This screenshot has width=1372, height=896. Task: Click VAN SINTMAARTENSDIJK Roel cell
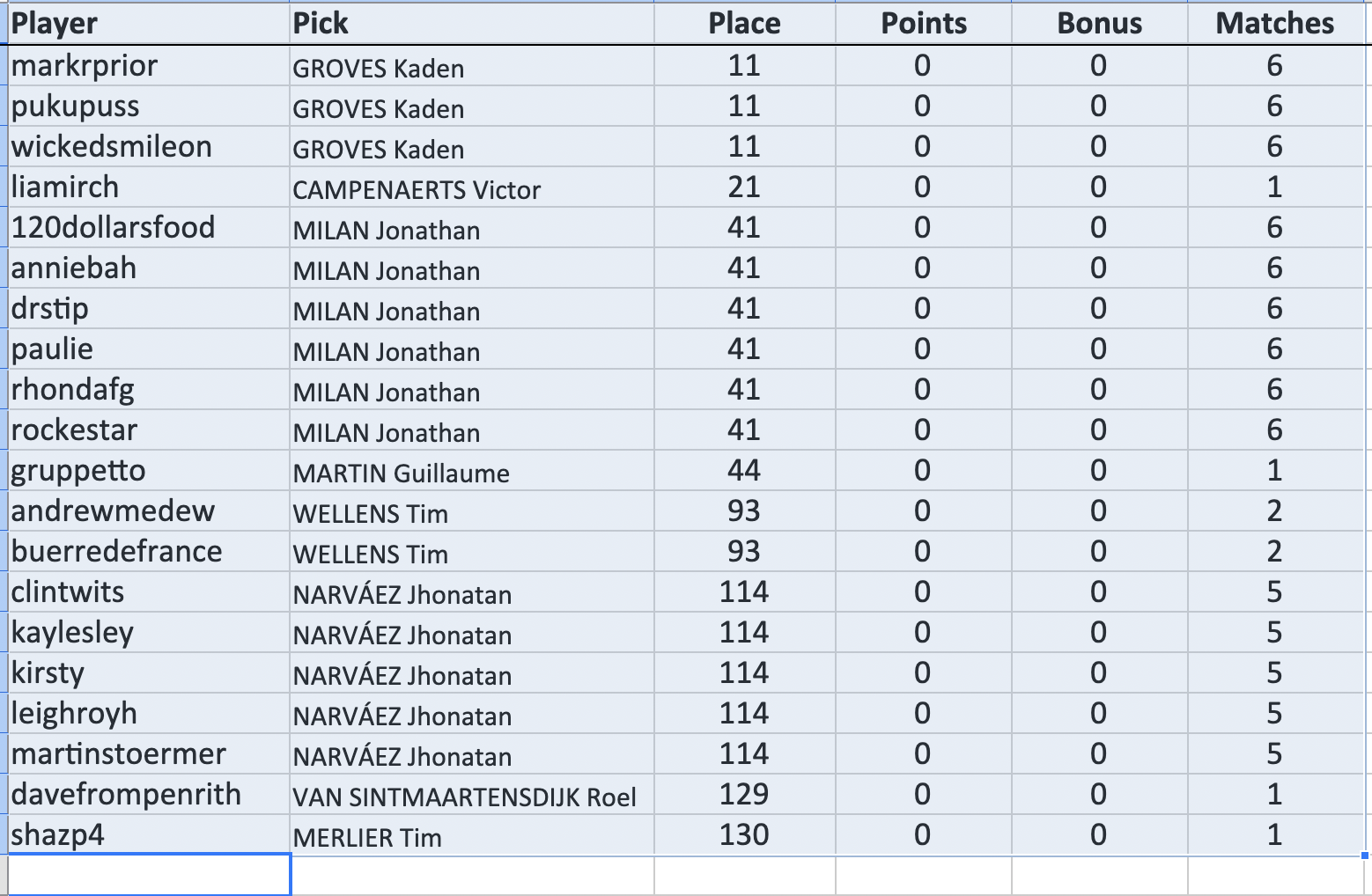pos(472,795)
